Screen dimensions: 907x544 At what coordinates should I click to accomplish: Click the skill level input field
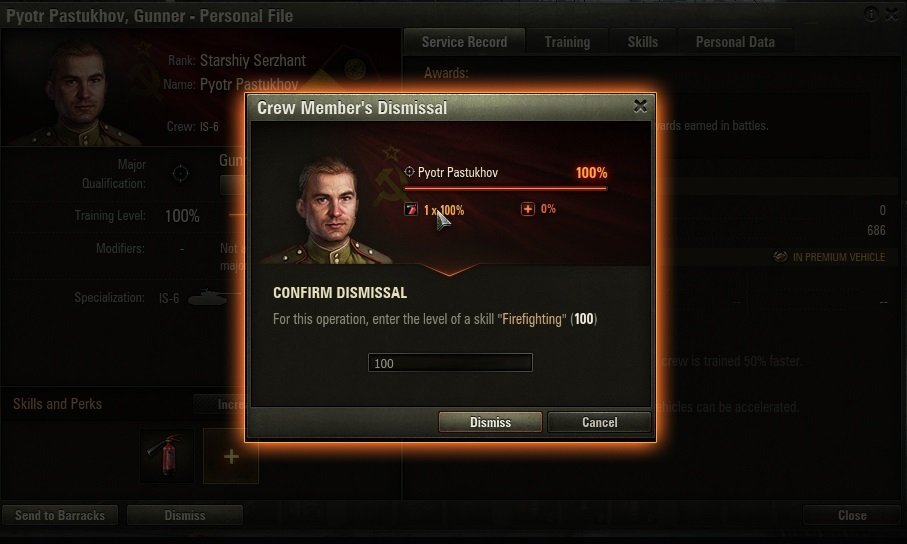[x=450, y=363]
